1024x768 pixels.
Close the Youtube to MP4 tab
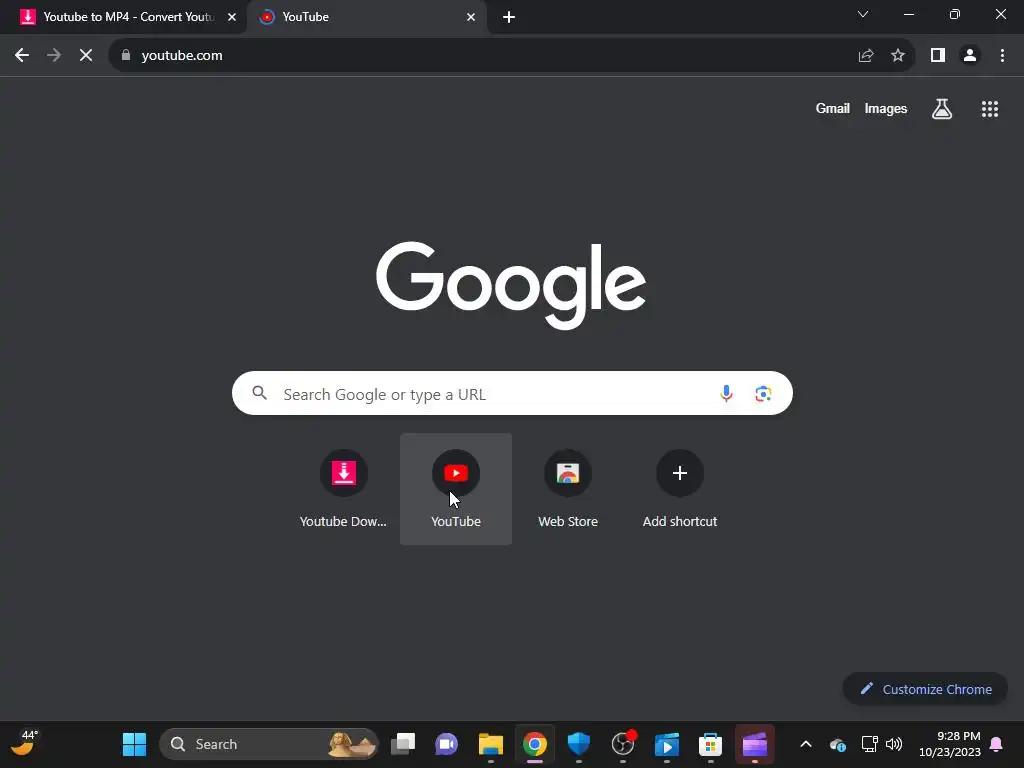(232, 17)
